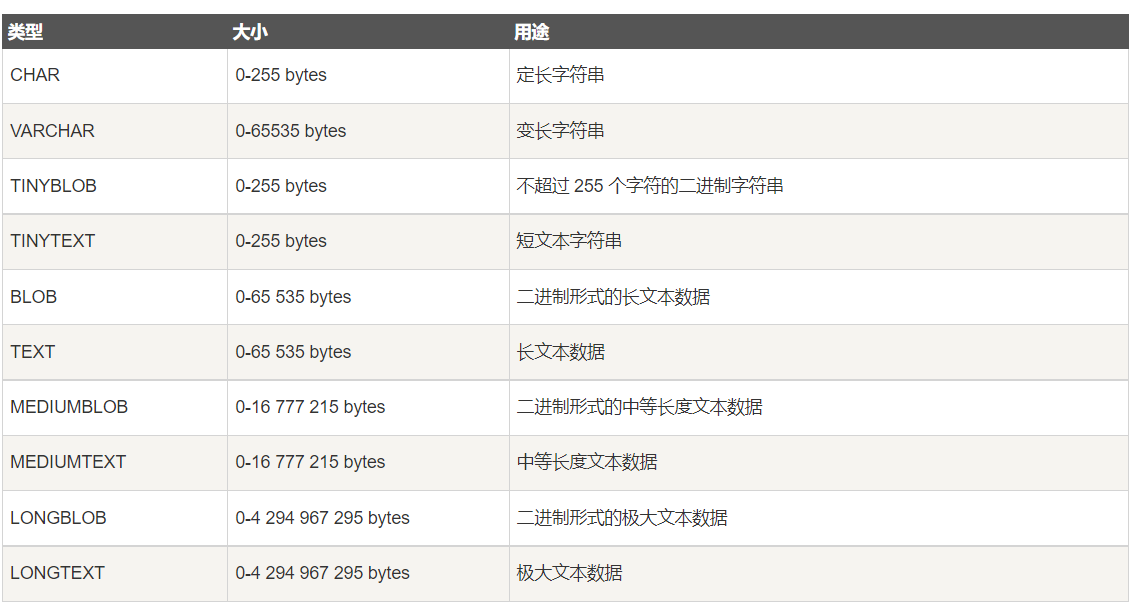Click the size value in the TINYTEXT row
The image size is (1140, 611).
281,241
